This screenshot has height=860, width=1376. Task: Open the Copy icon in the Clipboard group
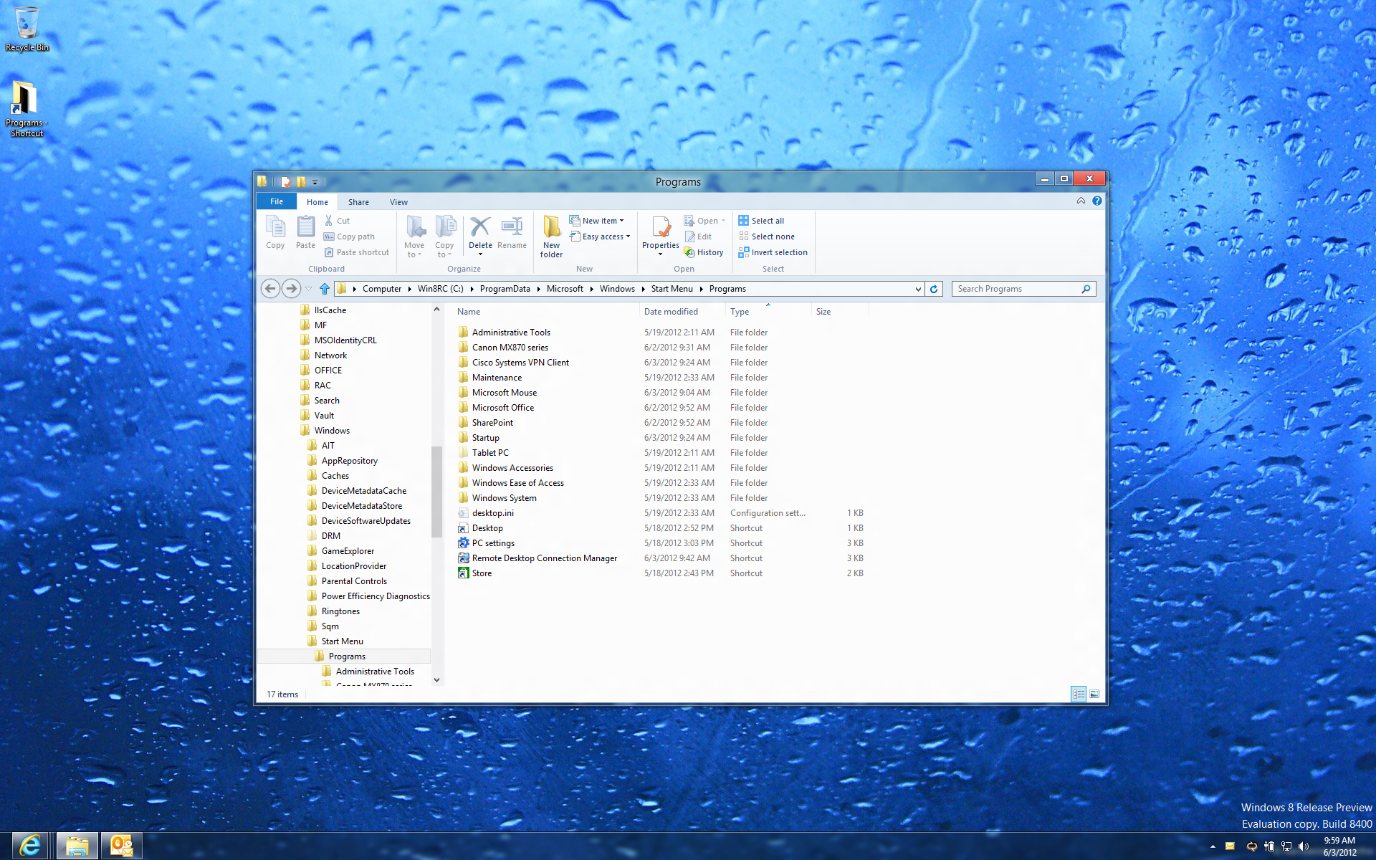[x=275, y=234]
